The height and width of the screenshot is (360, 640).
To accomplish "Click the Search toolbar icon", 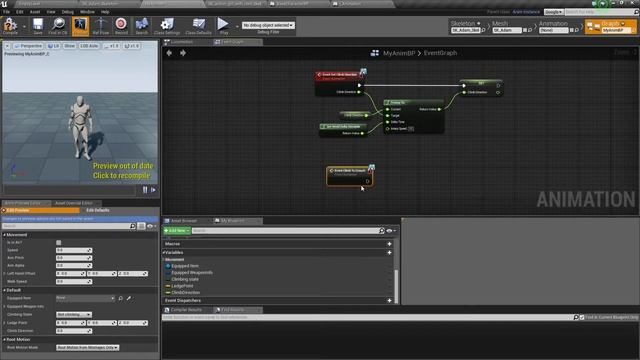I will tap(142, 26).
